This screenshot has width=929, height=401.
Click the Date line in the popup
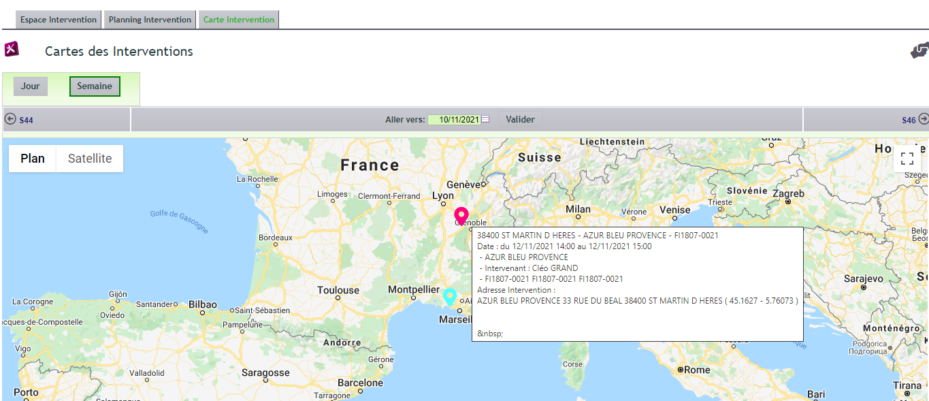[564, 246]
